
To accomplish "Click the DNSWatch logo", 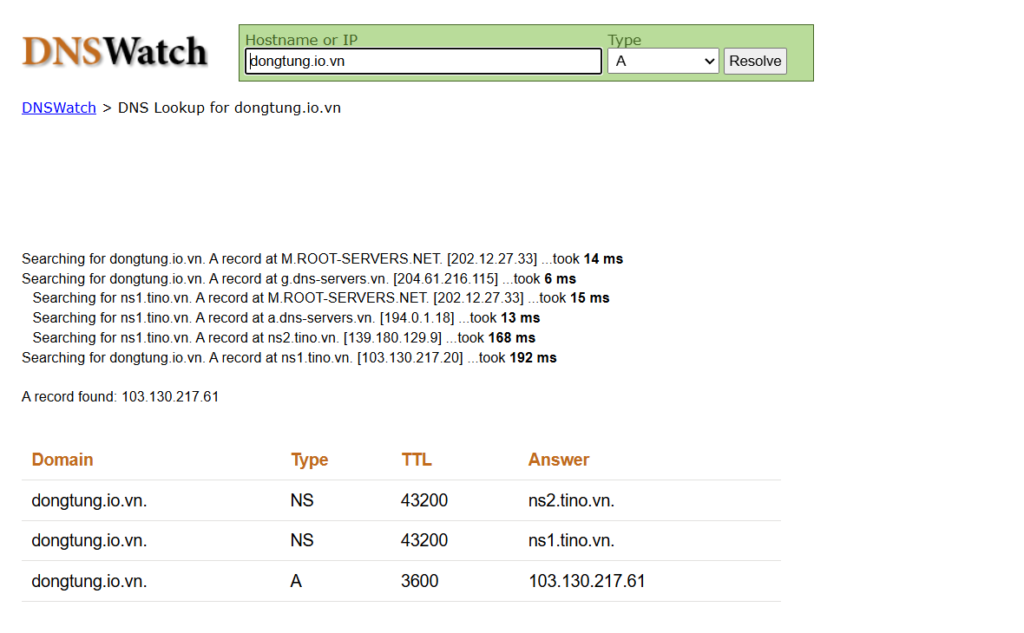I will (115, 52).
